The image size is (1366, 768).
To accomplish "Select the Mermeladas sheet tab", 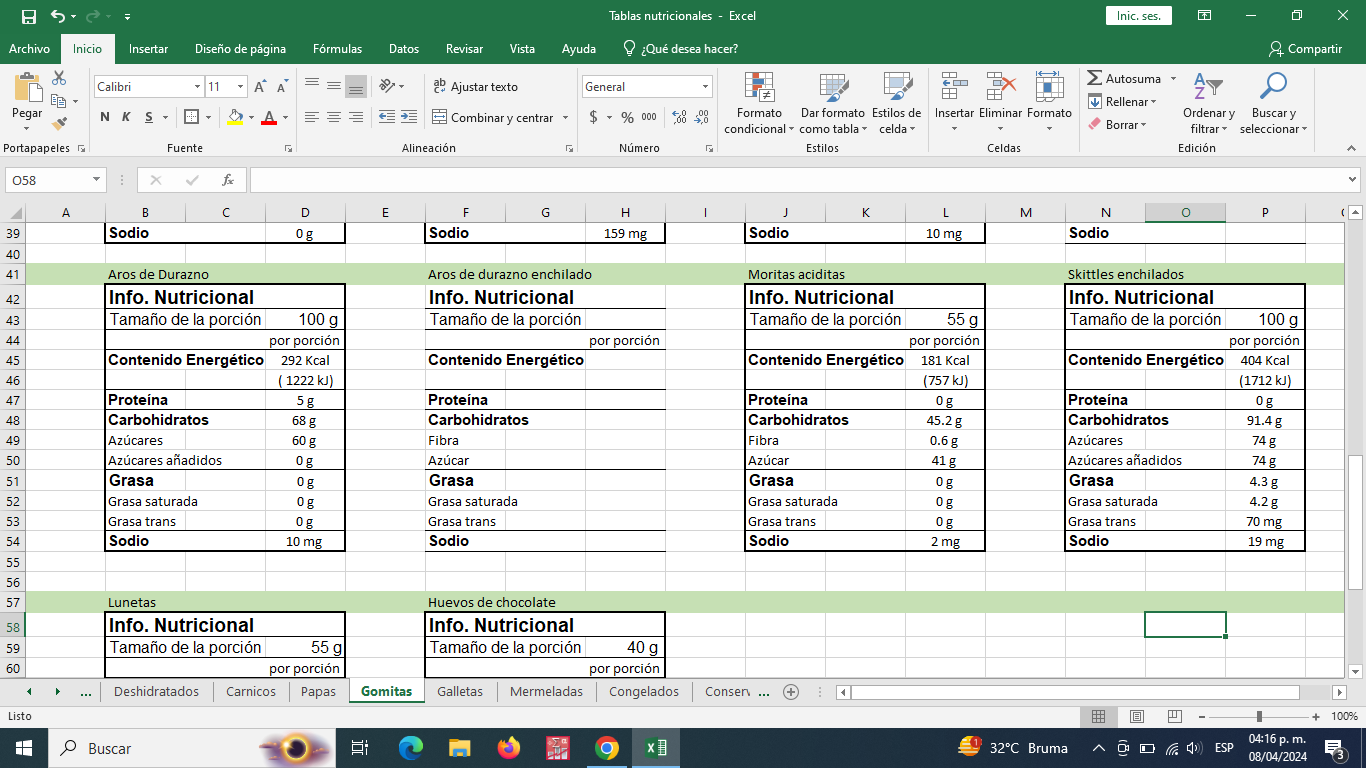I will coord(546,692).
